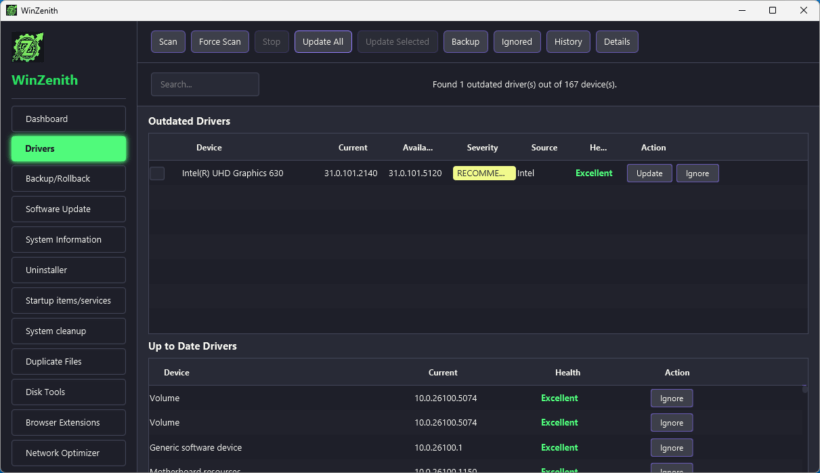Viewport: 820px width, 473px height.
Task: Switch to Backup/Rollback page
Action: pyautogui.click(x=69, y=178)
